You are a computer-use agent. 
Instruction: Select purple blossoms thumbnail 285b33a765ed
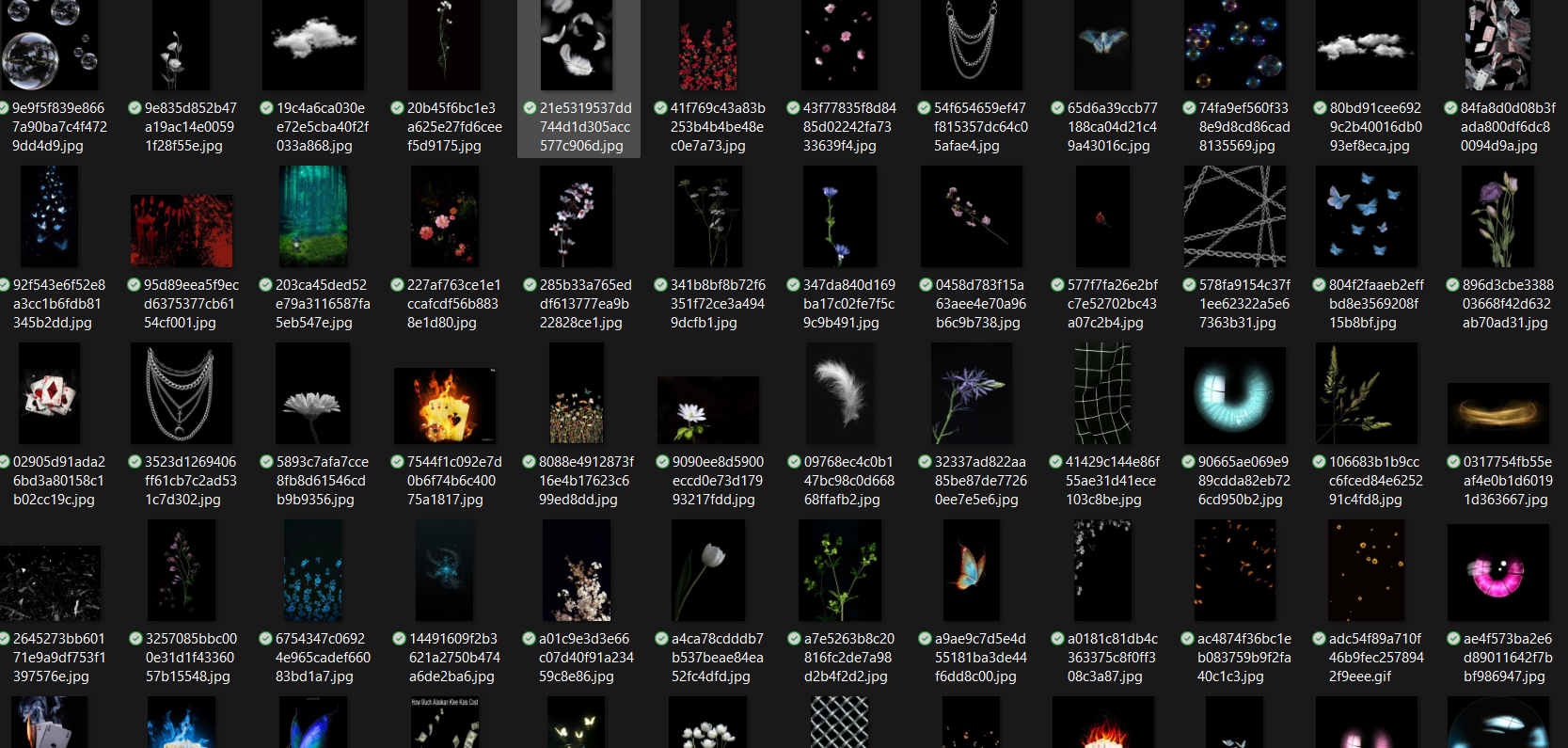pos(577,216)
